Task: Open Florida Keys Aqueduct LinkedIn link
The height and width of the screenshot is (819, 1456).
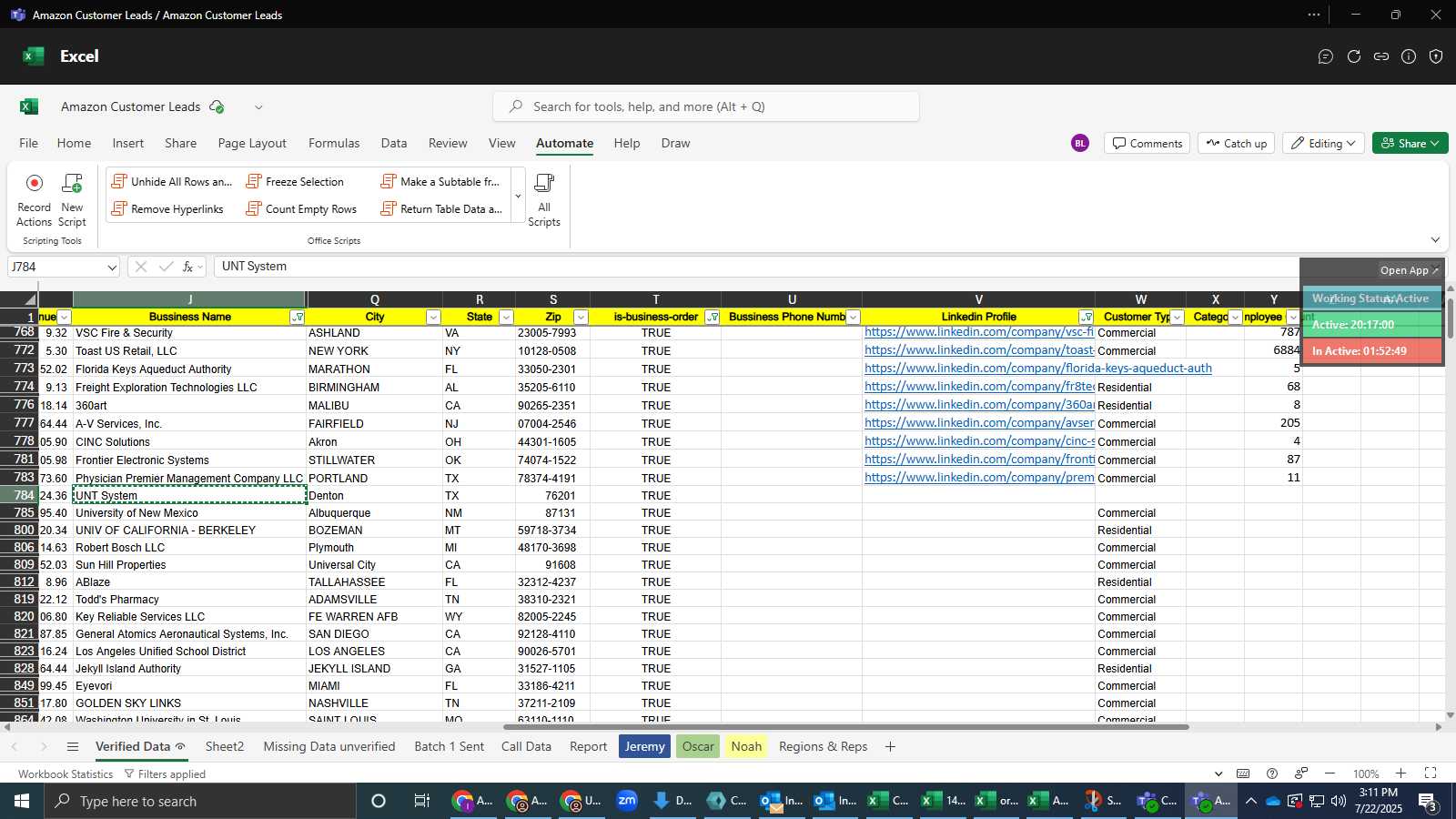Action: [x=1038, y=369]
